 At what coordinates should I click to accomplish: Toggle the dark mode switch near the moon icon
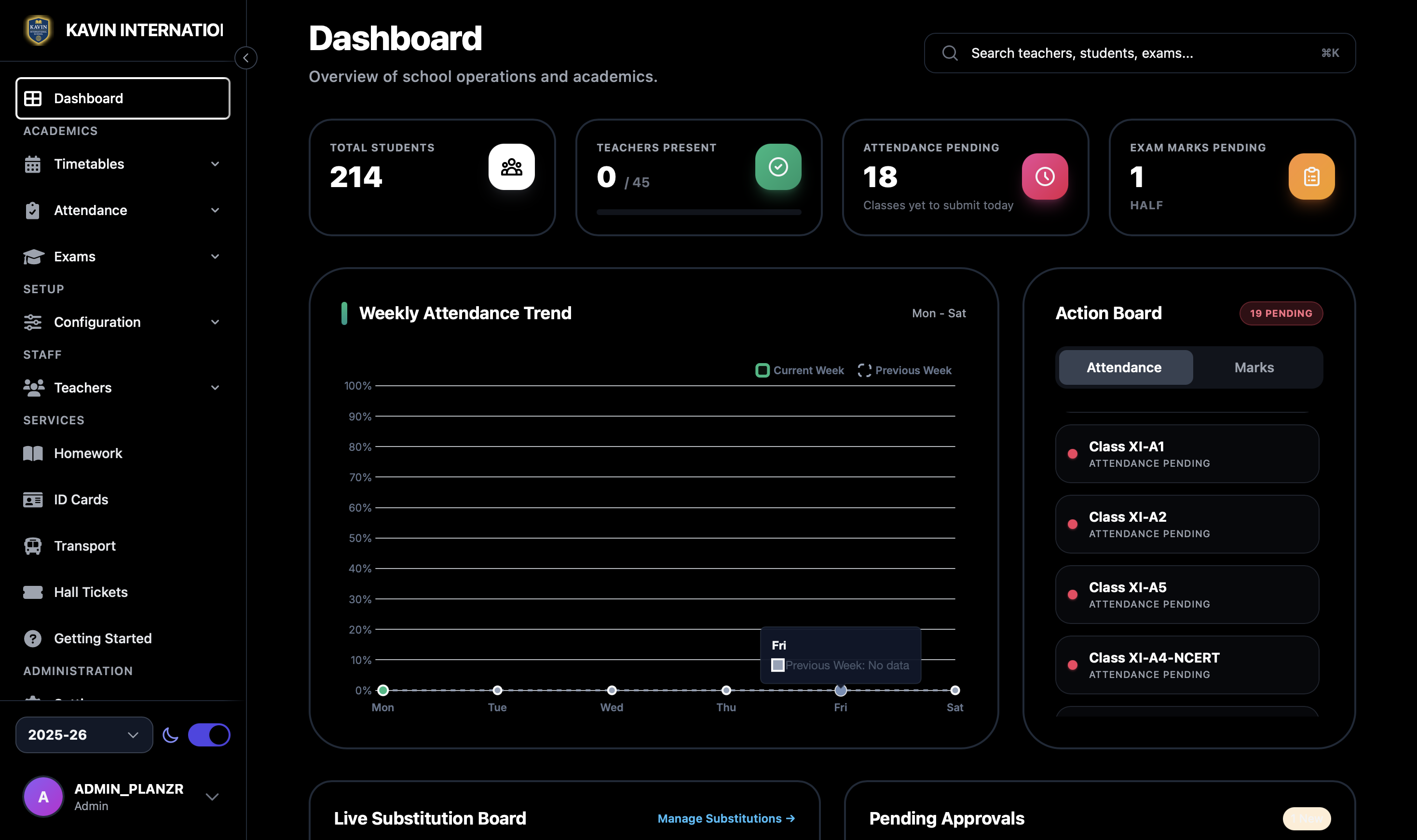point(209,735)
